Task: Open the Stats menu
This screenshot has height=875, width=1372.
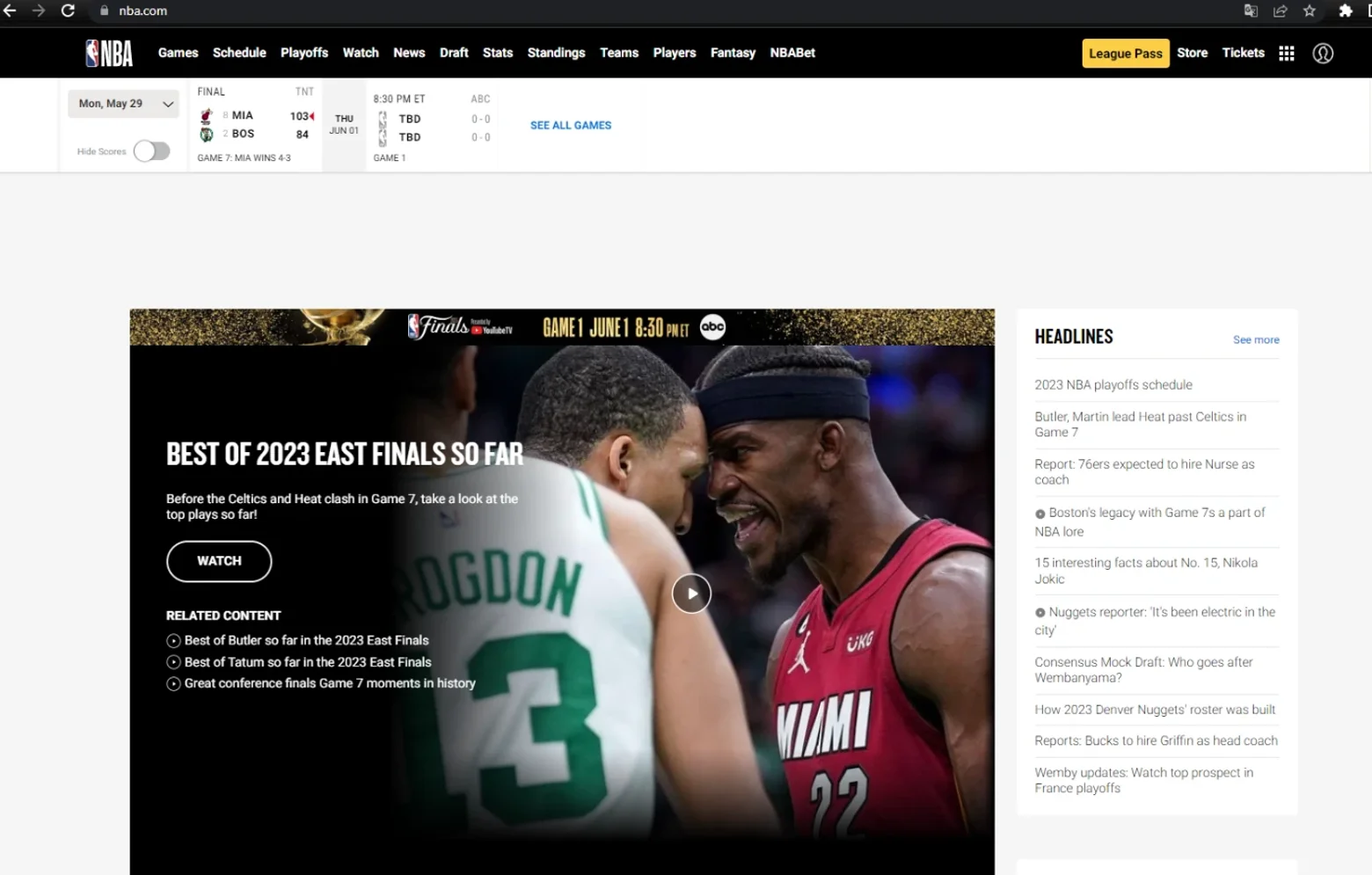Action: tap(498, 53)
